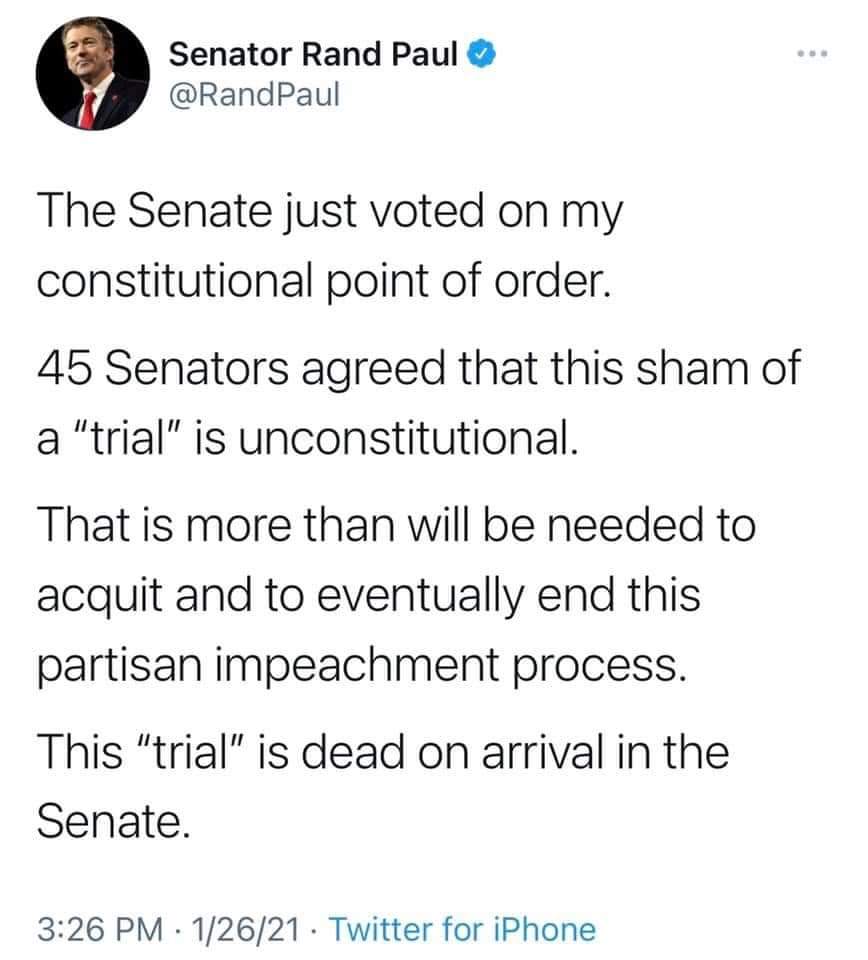Click the line 'The Senate just voted on my'
868x960 pixels.
329,212
